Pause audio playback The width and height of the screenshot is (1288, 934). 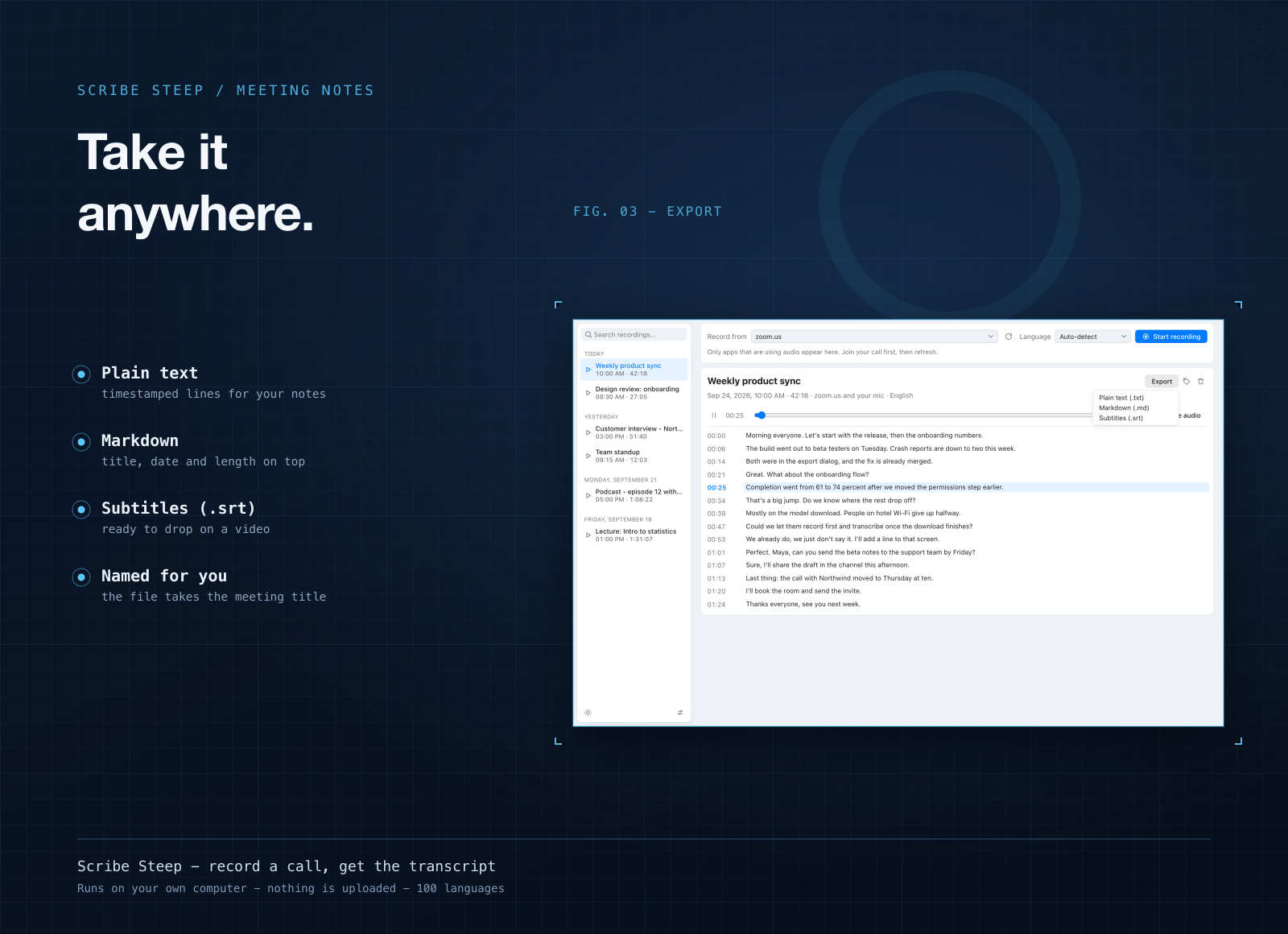[714, 415]
